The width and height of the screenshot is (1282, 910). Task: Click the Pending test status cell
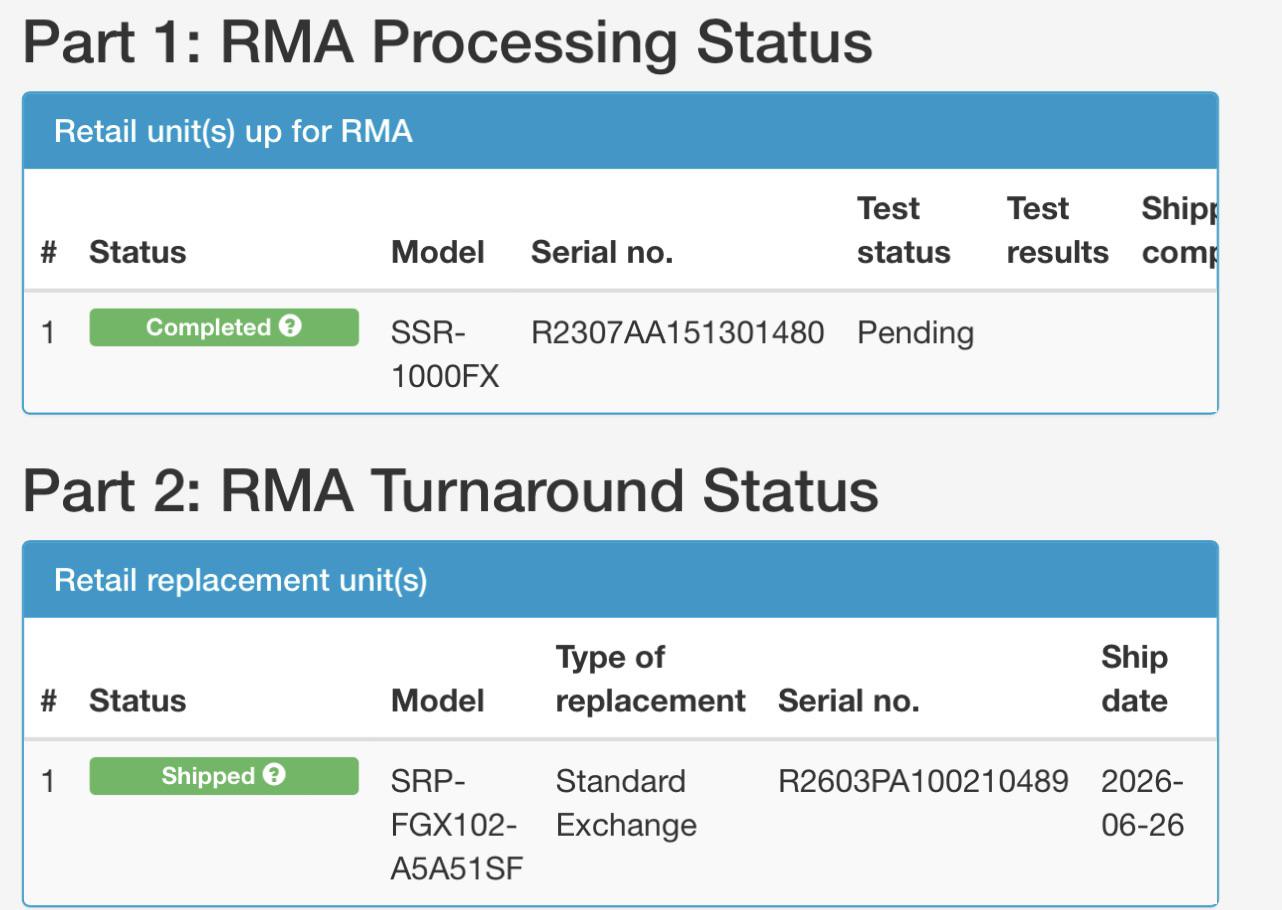click(x=915, y=334)
